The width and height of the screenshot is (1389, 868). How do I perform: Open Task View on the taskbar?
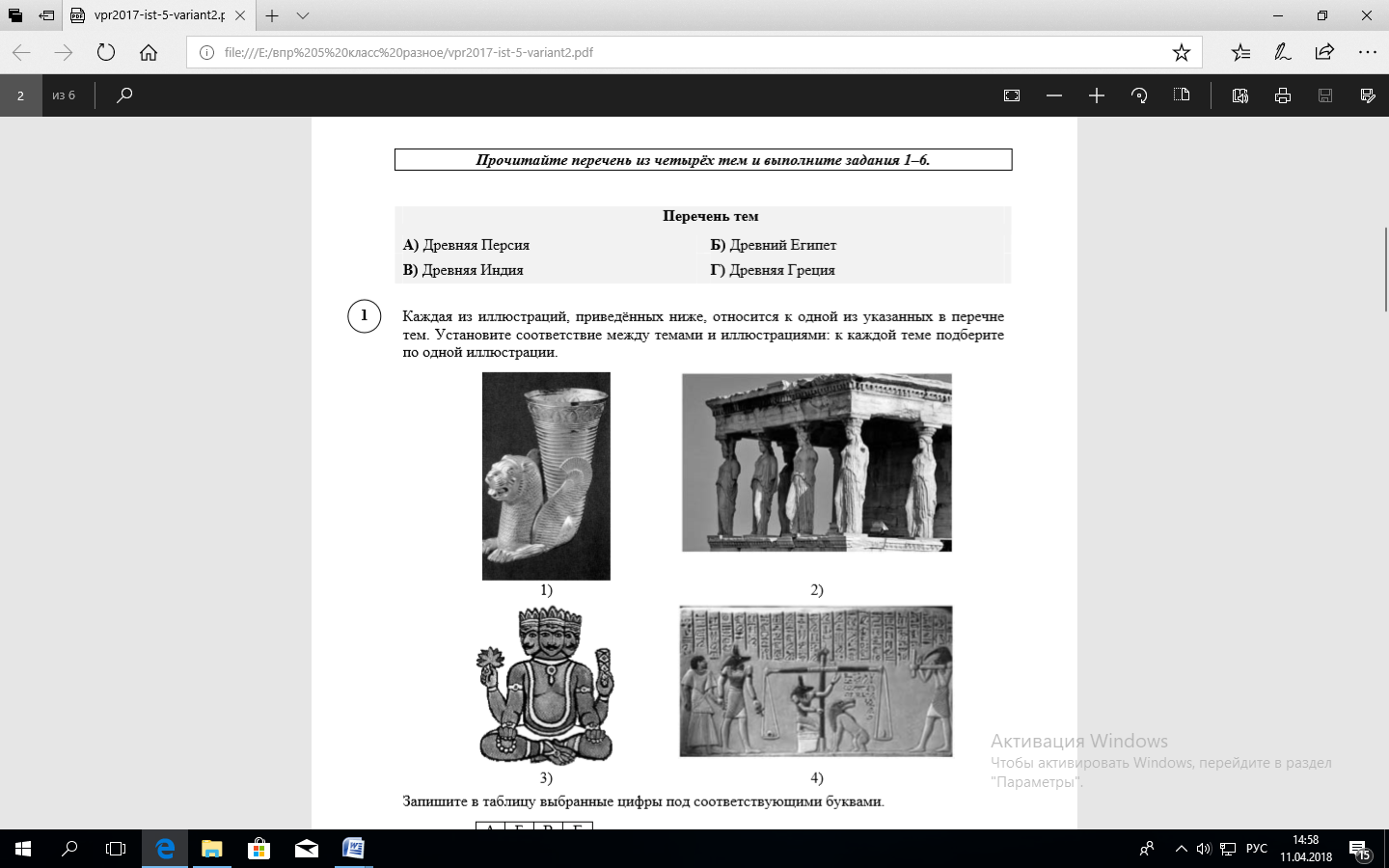(x=116, y=849)
